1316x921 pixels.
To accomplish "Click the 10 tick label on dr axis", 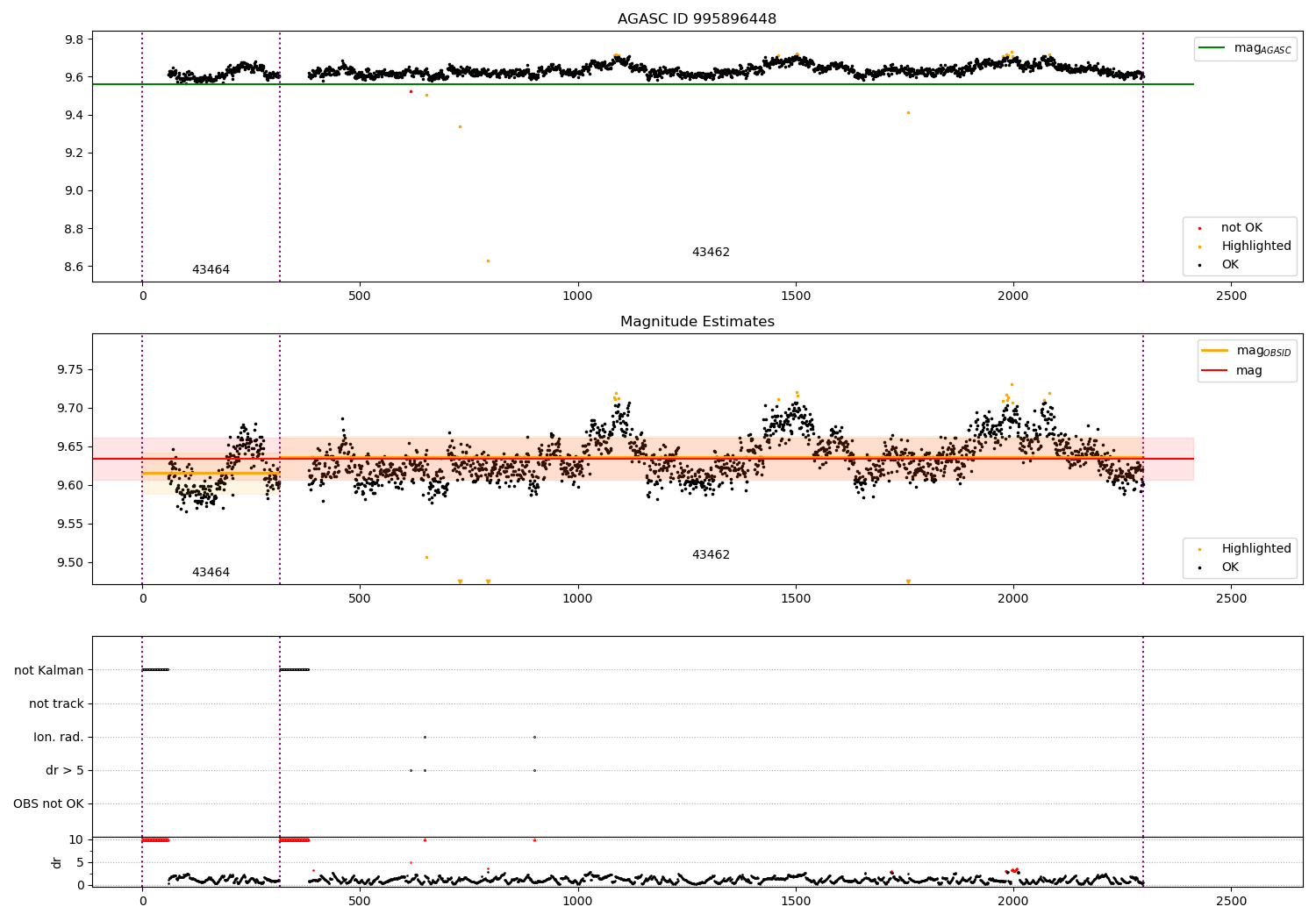I will [x=76, y=839].
